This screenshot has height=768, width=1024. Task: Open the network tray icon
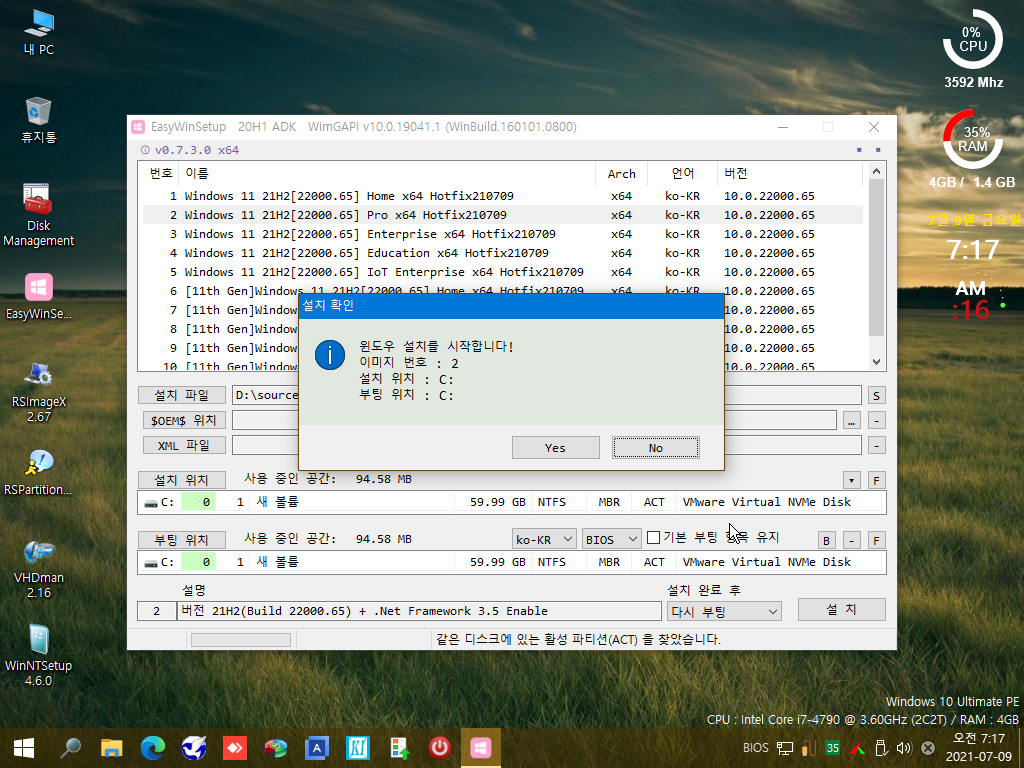click(x=784, y=748)
